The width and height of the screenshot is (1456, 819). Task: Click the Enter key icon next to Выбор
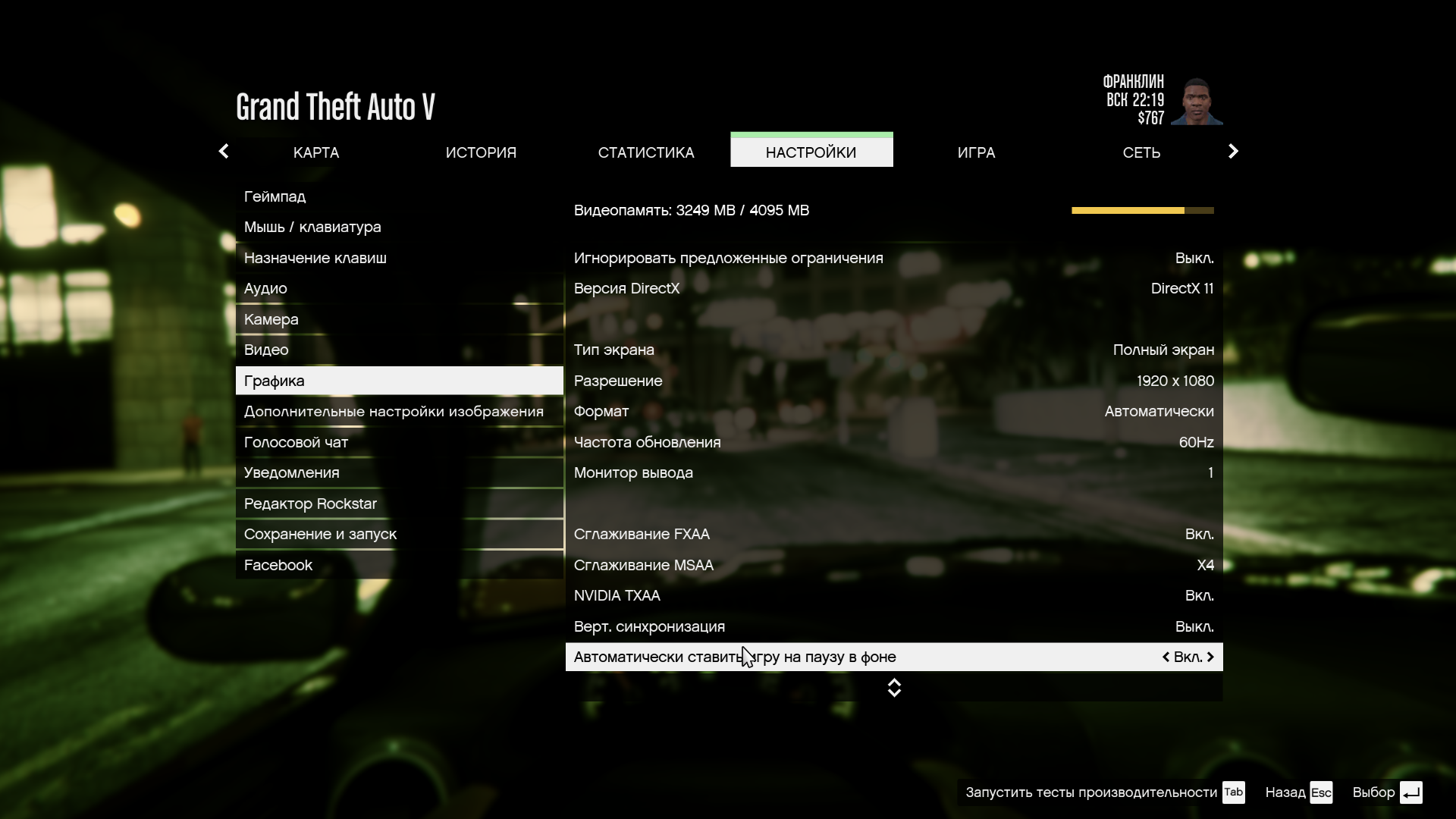coord(1410,792)
